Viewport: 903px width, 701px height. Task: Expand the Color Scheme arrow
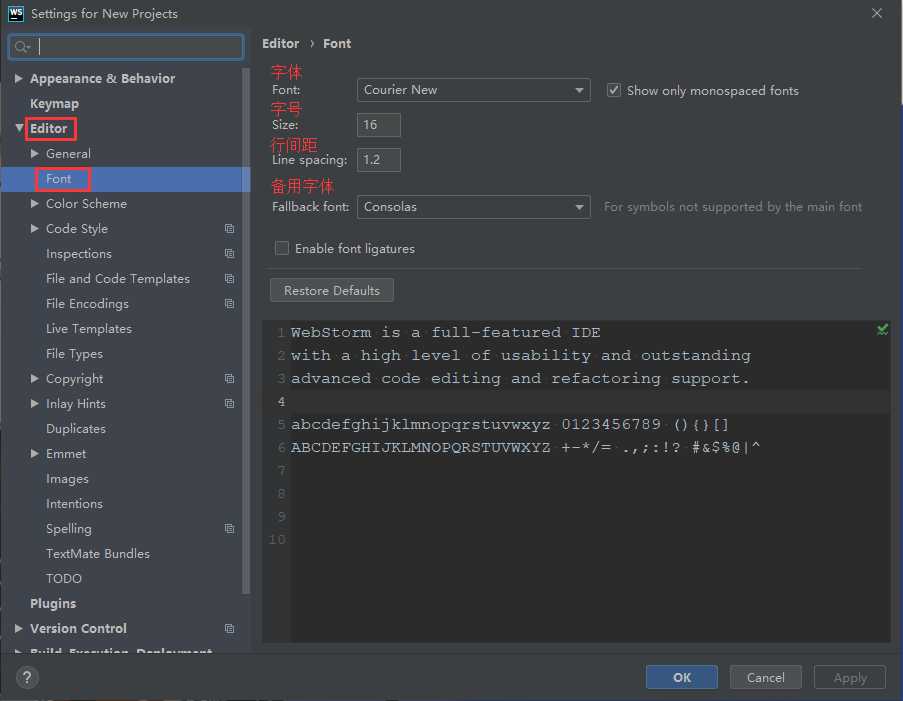35,203
